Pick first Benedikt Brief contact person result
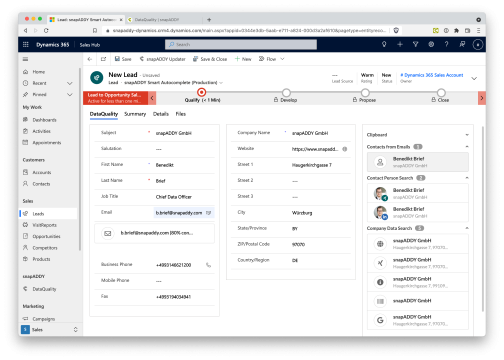 [x=418, y=193]
